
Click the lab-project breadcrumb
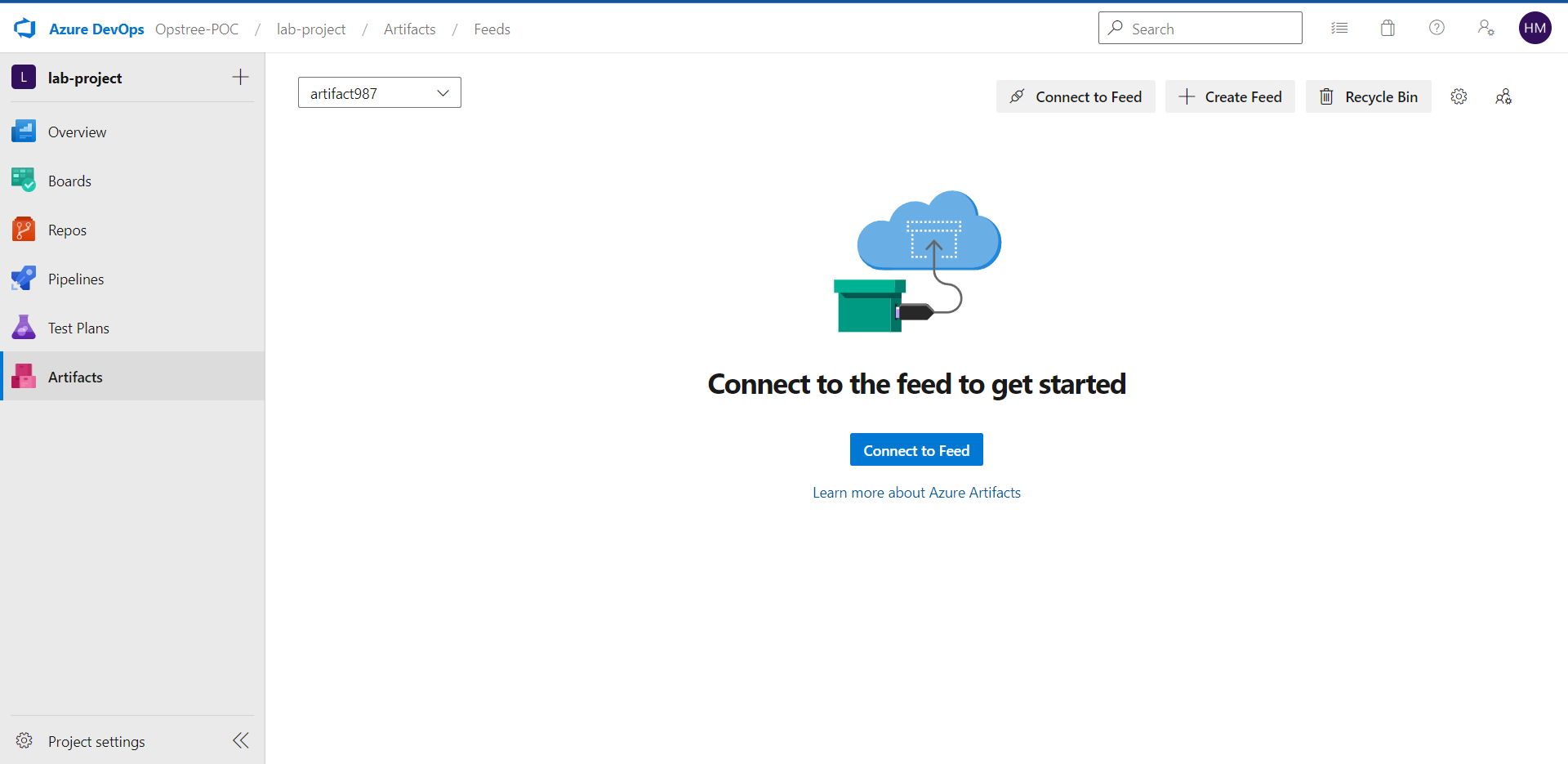(311, 29)
